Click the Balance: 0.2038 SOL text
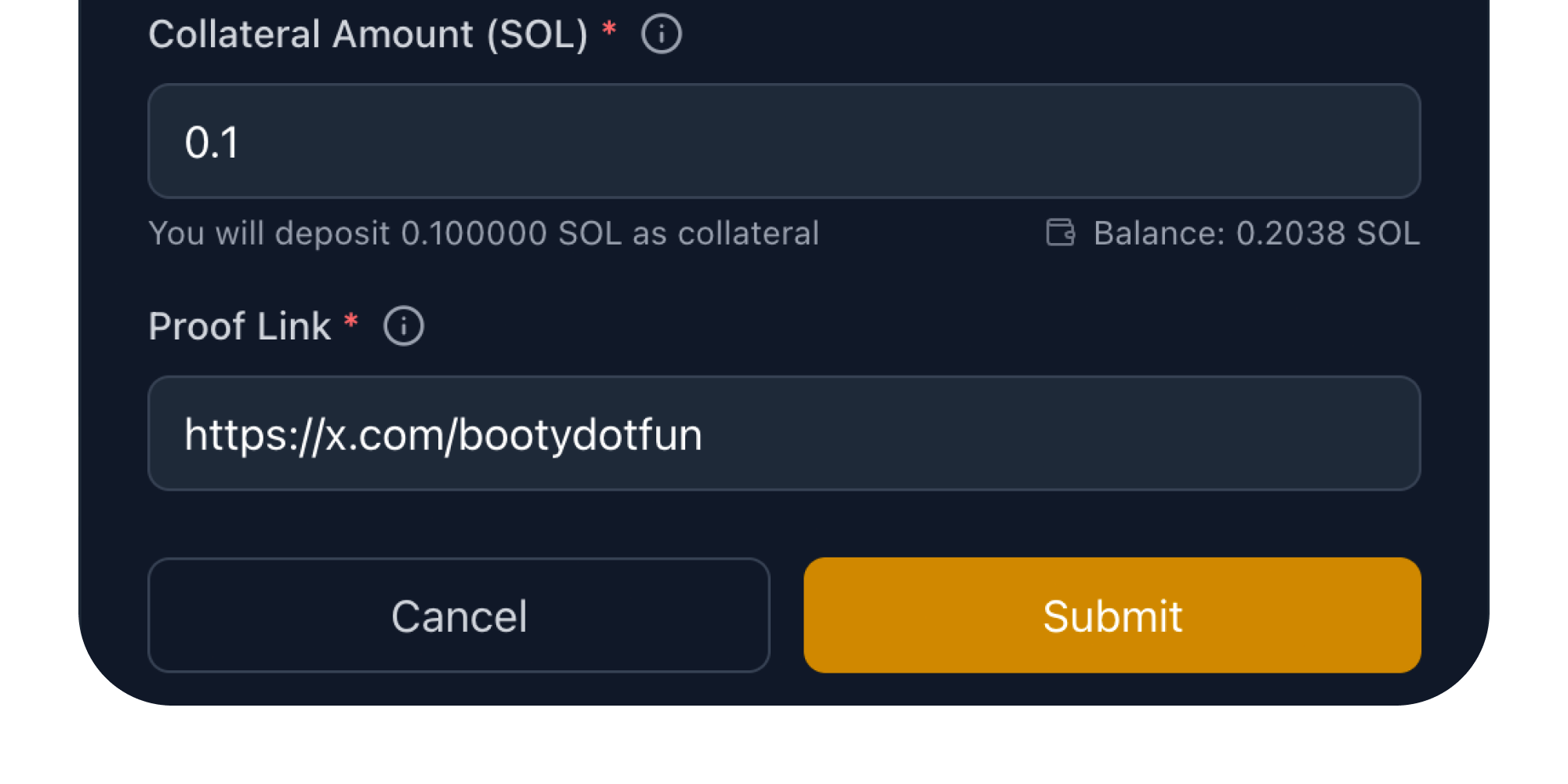The height and width of the screenshot is (784, 1568). click(x=1254, y=233)
